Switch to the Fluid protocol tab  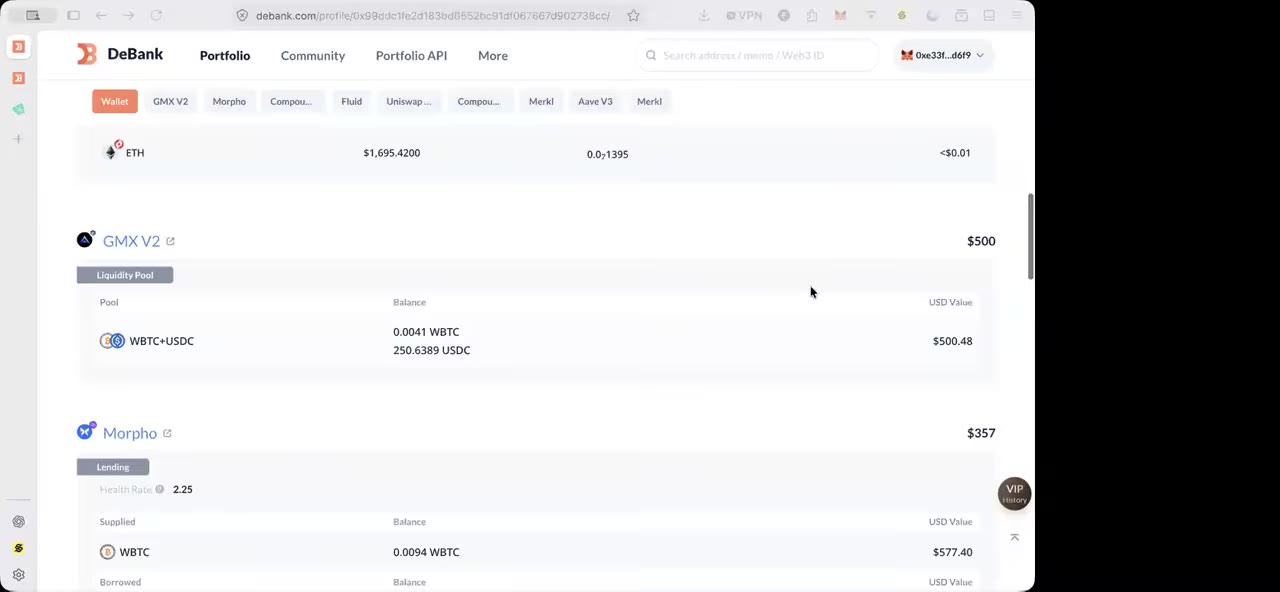(x=351, y=101)
